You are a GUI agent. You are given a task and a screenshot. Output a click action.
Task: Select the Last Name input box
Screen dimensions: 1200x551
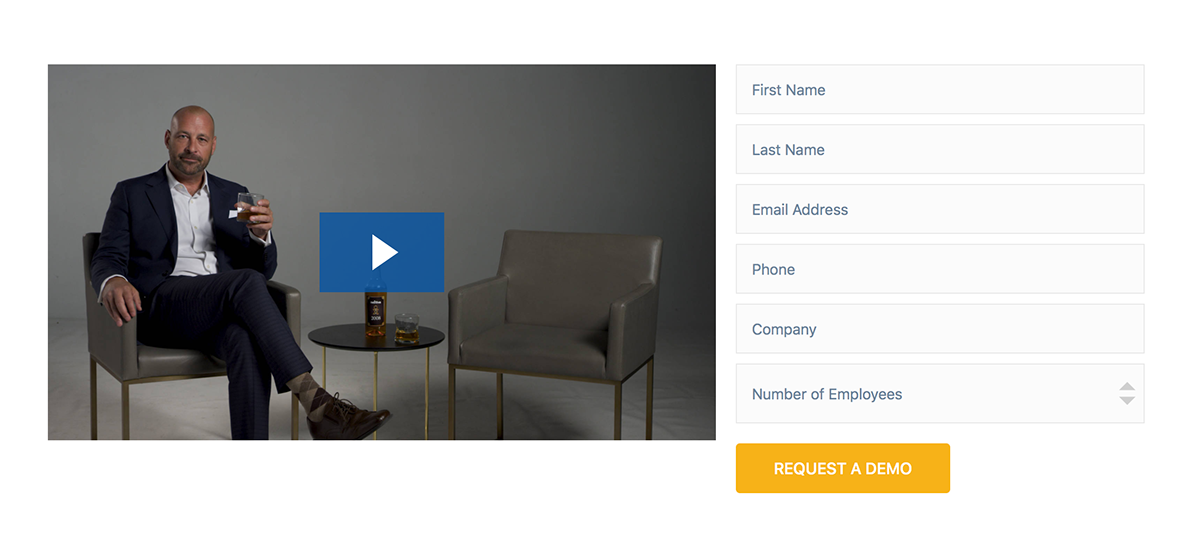tap(940, 150)
